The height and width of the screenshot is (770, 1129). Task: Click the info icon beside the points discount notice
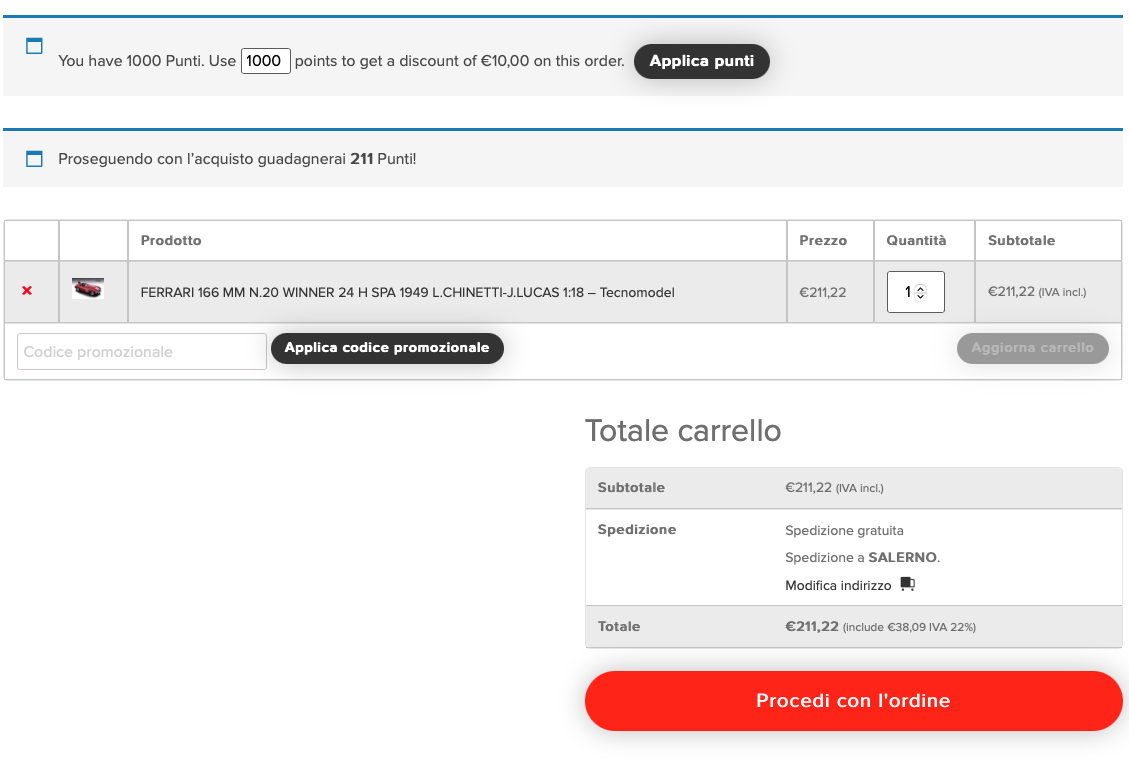(34, 46)
